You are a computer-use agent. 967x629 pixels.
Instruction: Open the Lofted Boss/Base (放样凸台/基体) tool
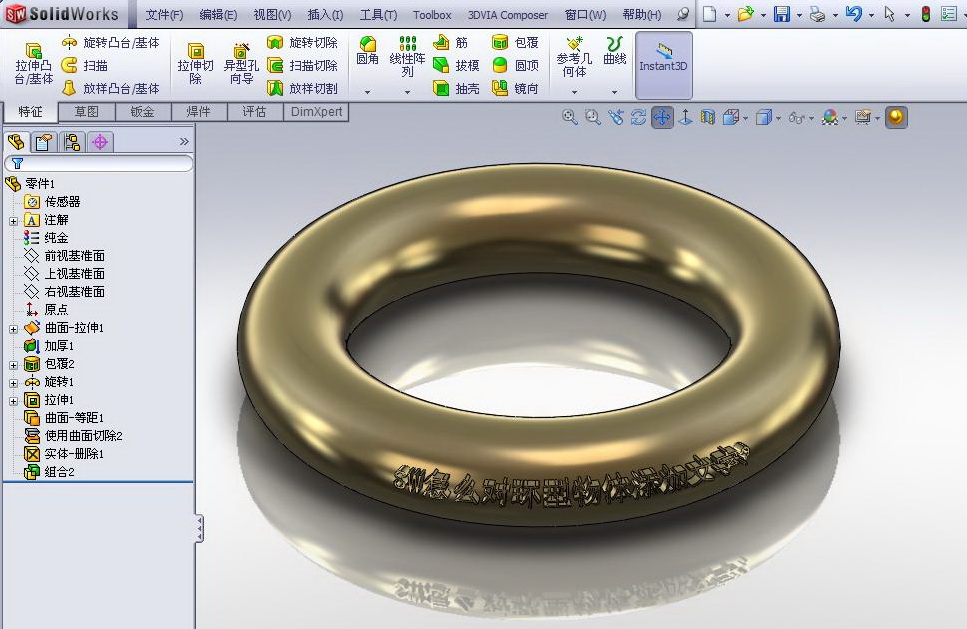111,88
